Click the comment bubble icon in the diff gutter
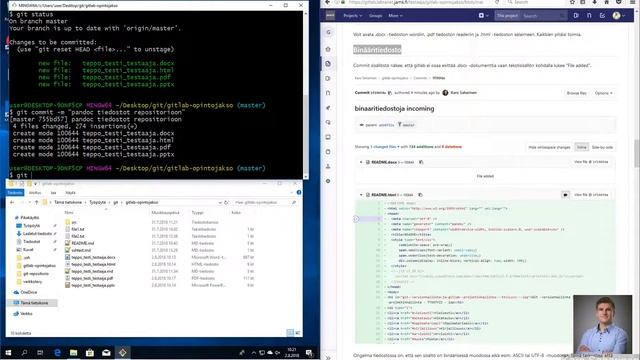The image size is (640, 360). [356, 219]
